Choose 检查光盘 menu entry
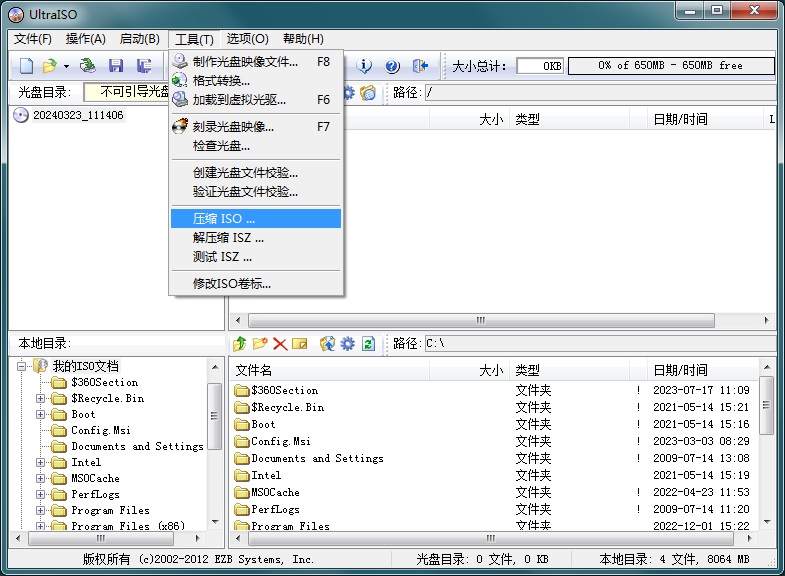Screen dimensions: 785x576 (256, 146)
